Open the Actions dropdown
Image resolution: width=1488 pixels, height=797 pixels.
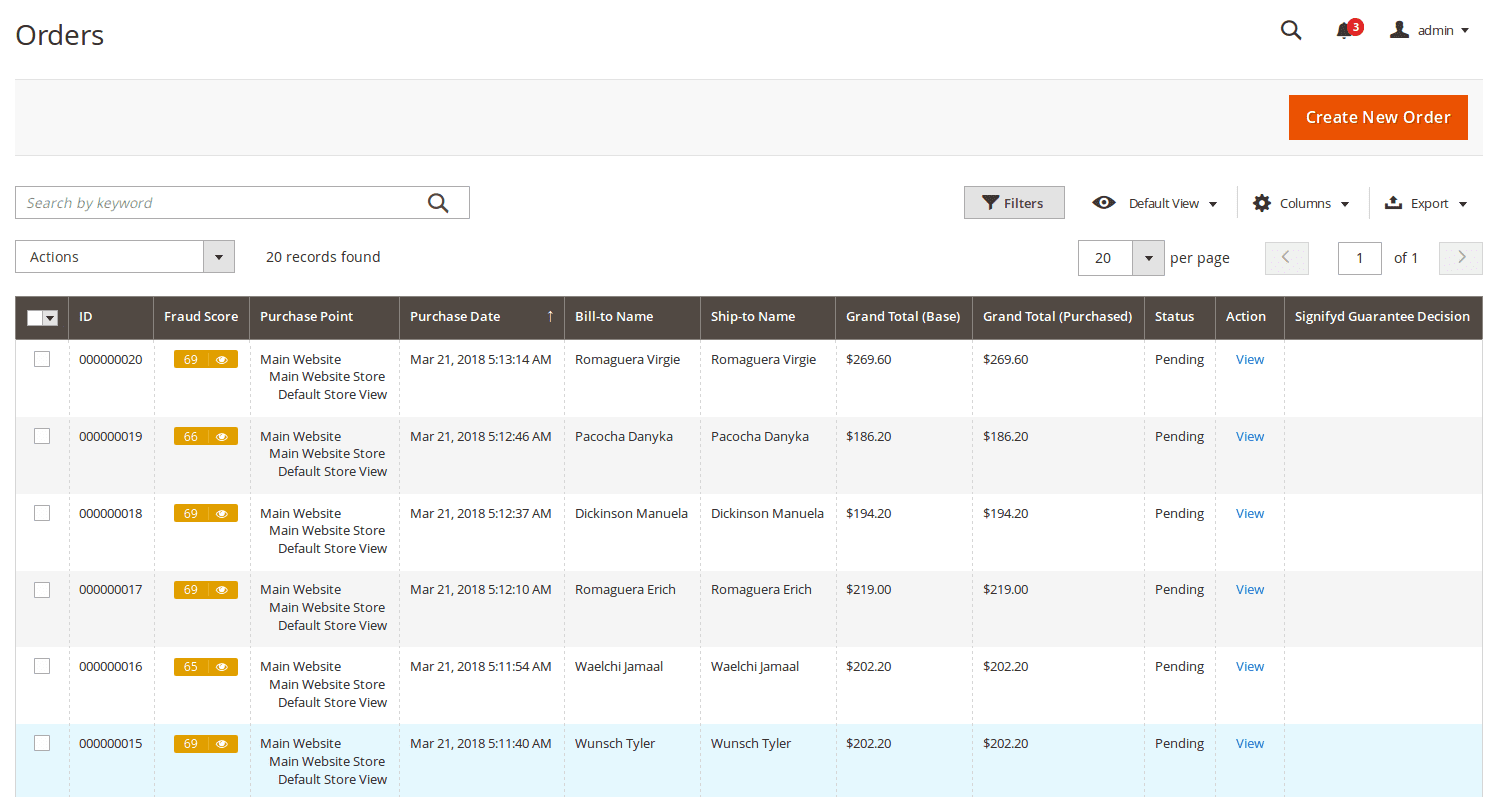coord(125,257)
